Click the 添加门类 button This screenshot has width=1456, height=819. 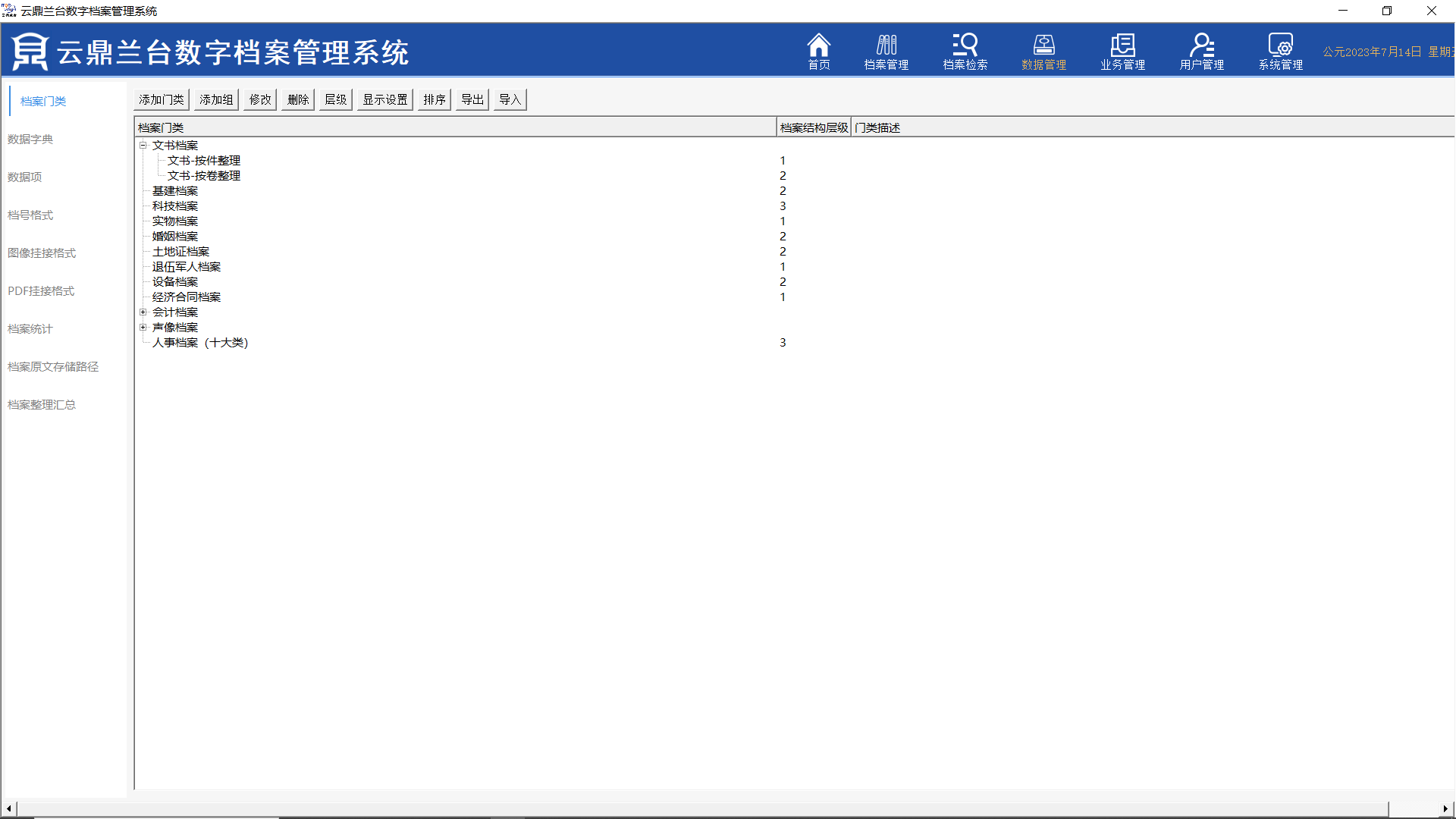point(162,99)
